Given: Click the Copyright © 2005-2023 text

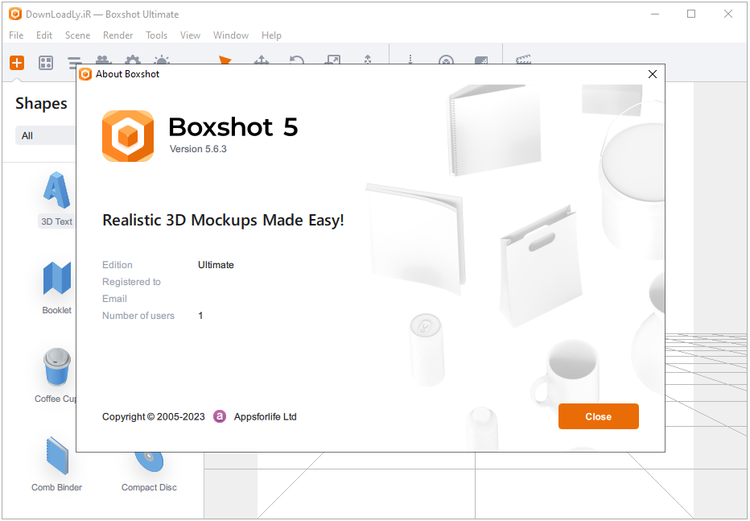Looking at the screenshot, I should point(153,417).
